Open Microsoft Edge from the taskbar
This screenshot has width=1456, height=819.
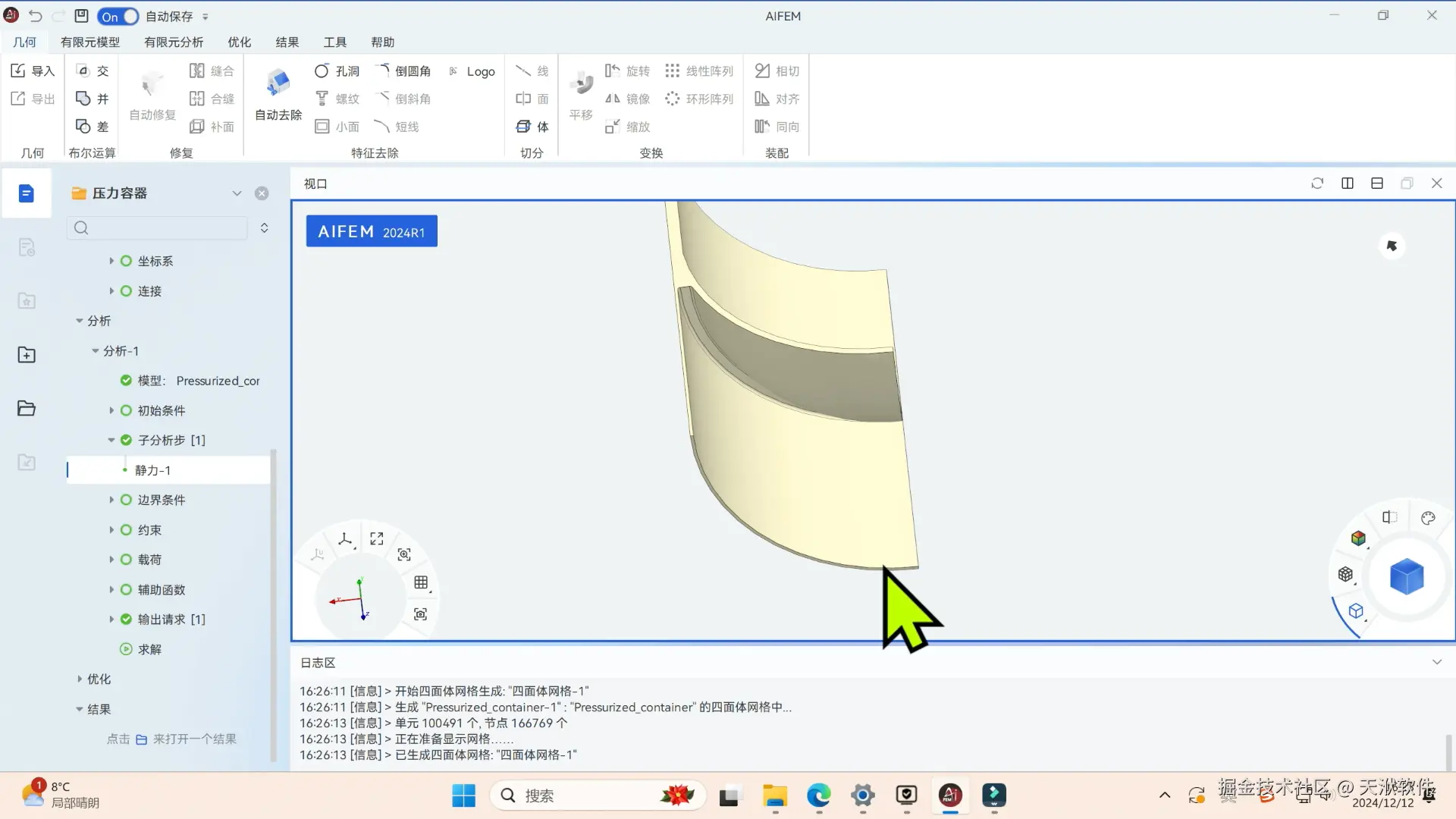click(818, 795)
